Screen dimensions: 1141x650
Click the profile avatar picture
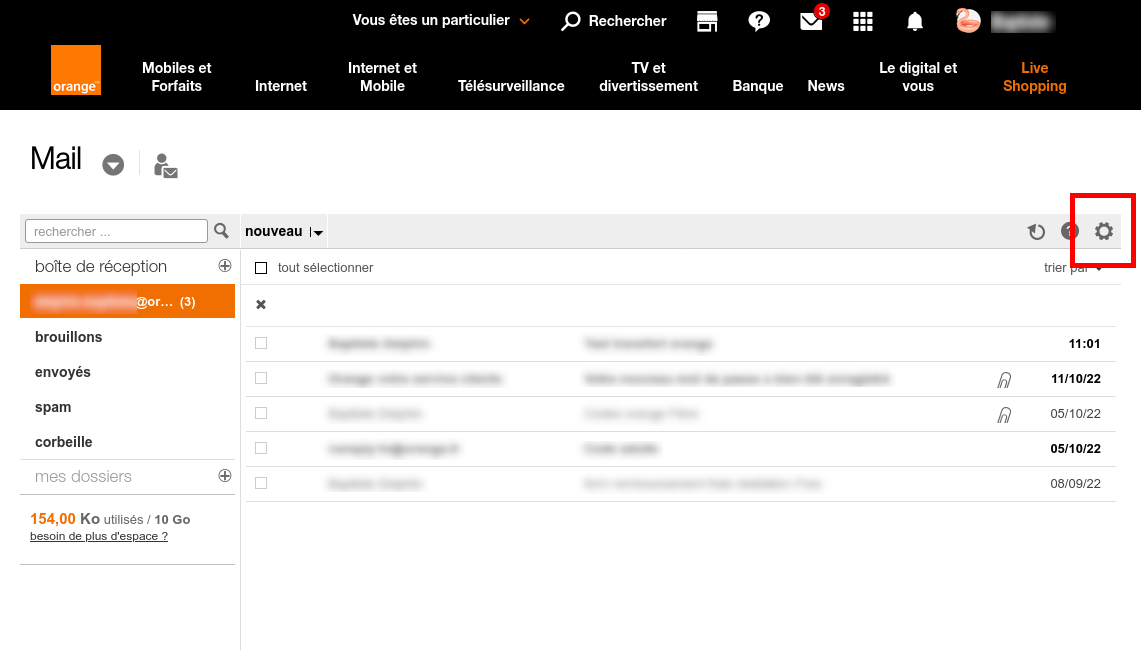(x=969, y=21)
